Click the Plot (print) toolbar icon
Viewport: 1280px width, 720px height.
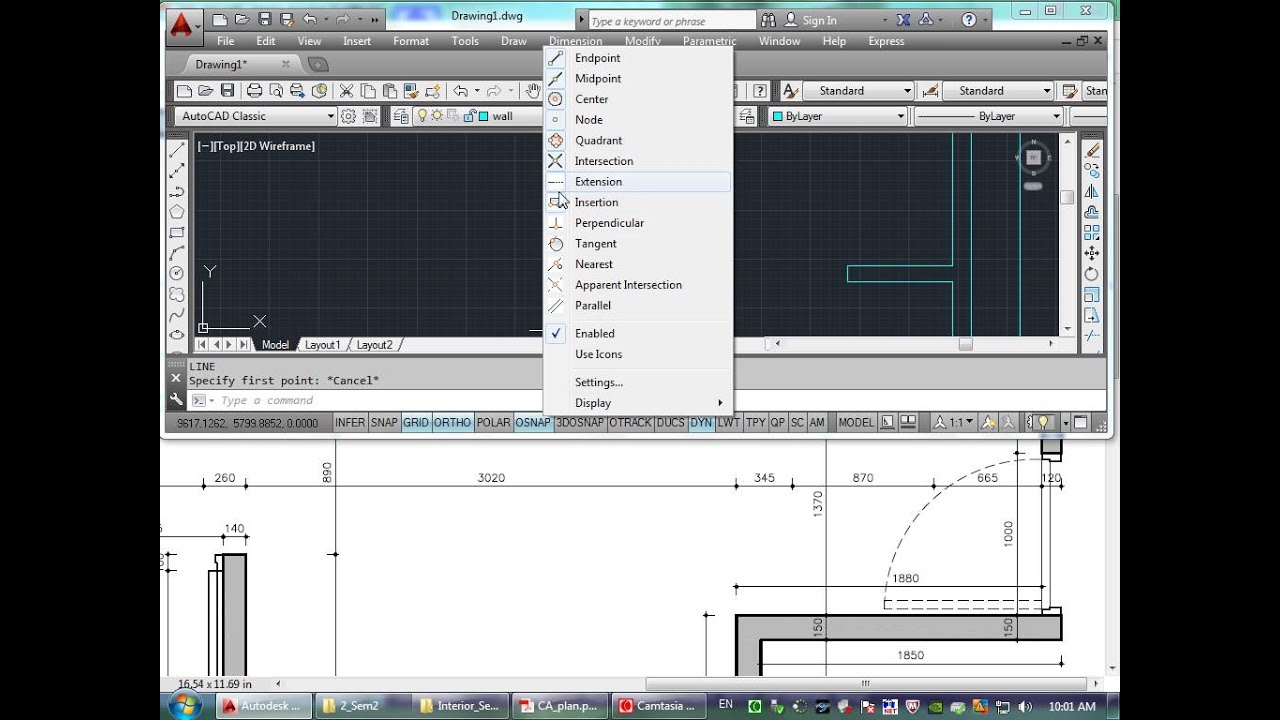(254, 90)
